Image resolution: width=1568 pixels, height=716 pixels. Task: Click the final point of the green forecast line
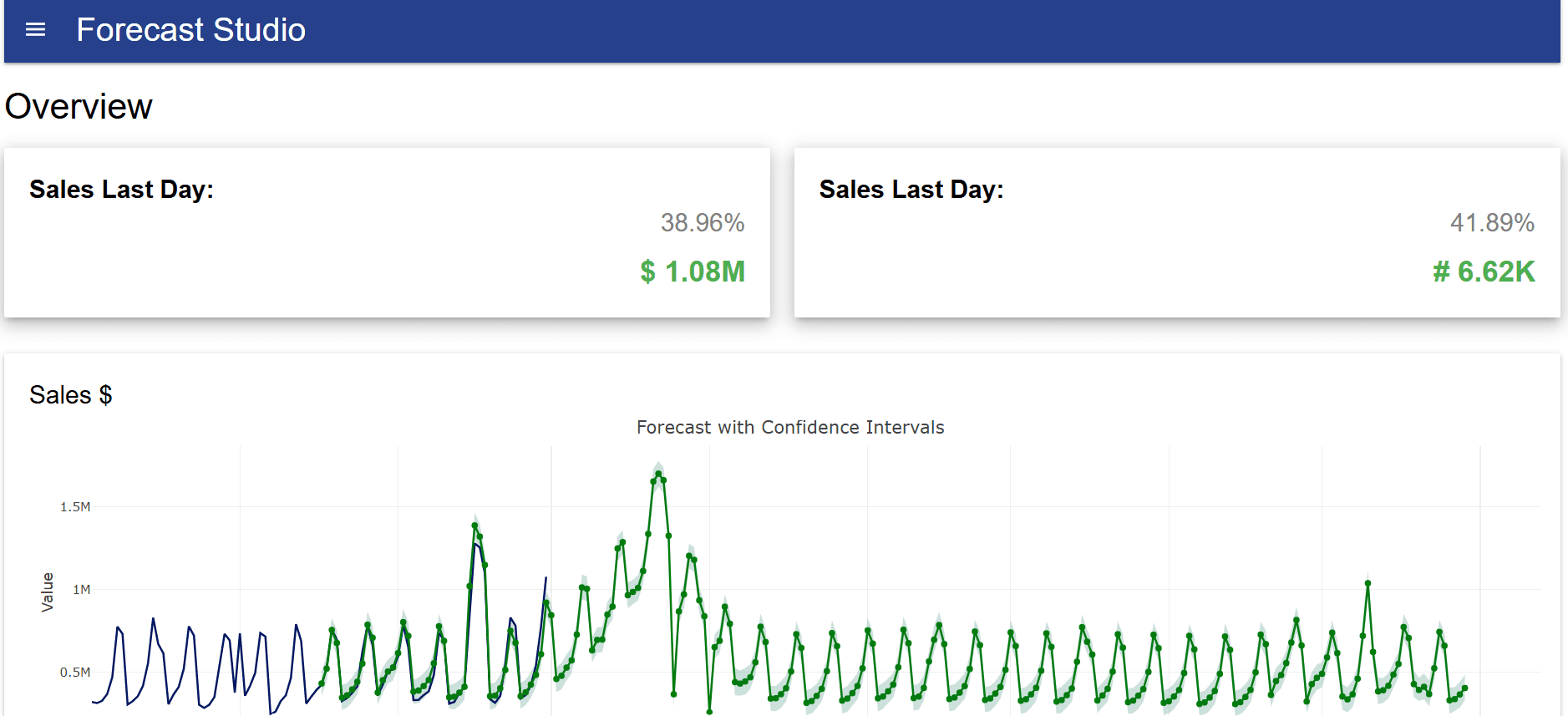[1464, 688]
